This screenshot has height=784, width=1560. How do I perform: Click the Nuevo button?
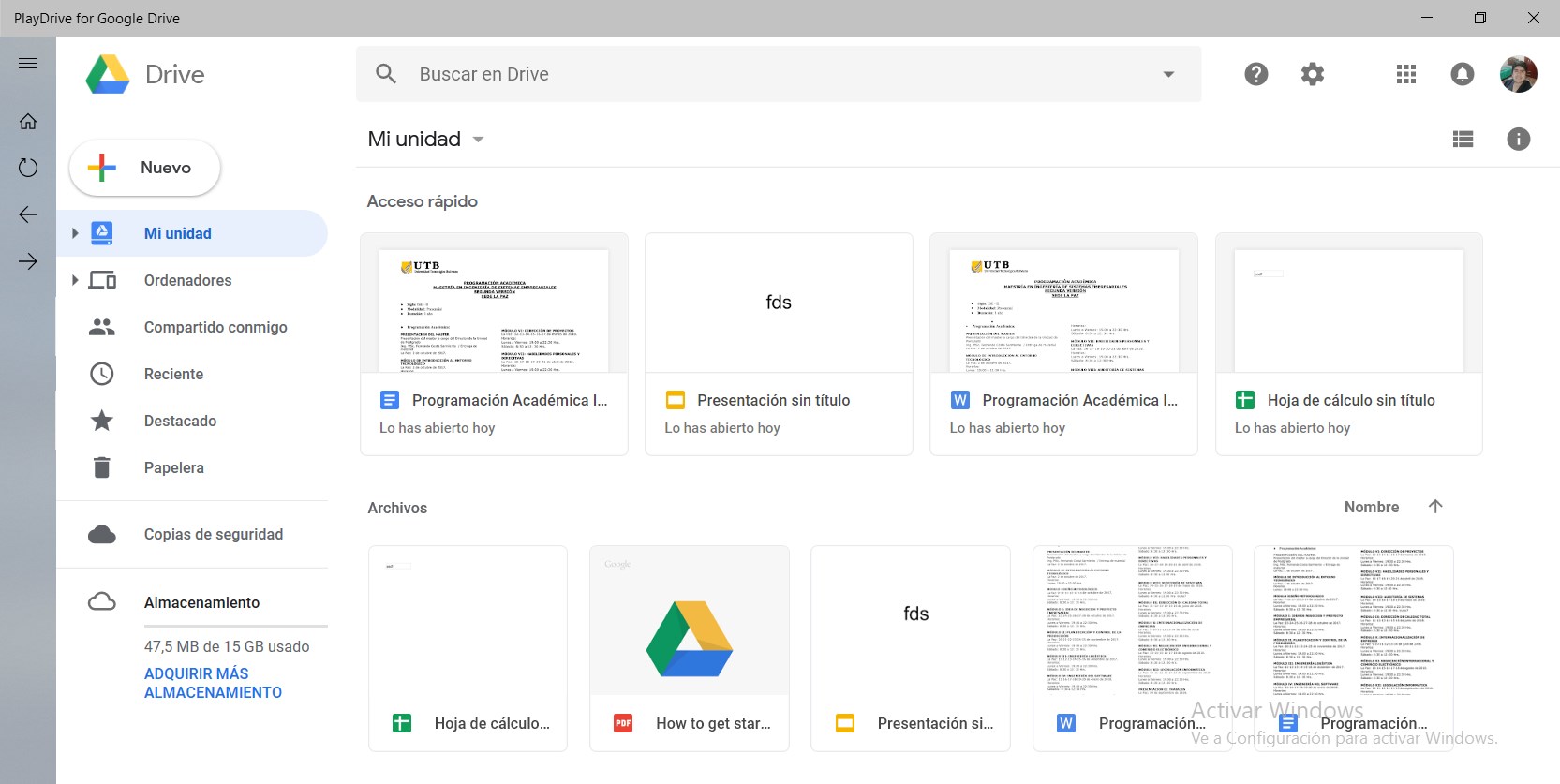pyautogui.click(x=145, y=168)
